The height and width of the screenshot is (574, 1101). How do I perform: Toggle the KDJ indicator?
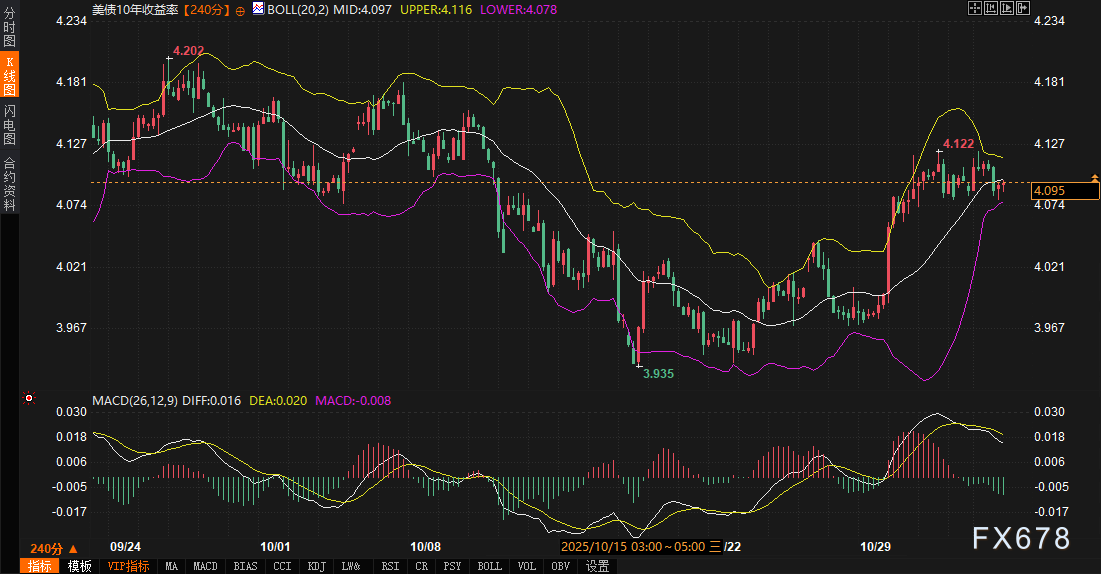point(316,566)
